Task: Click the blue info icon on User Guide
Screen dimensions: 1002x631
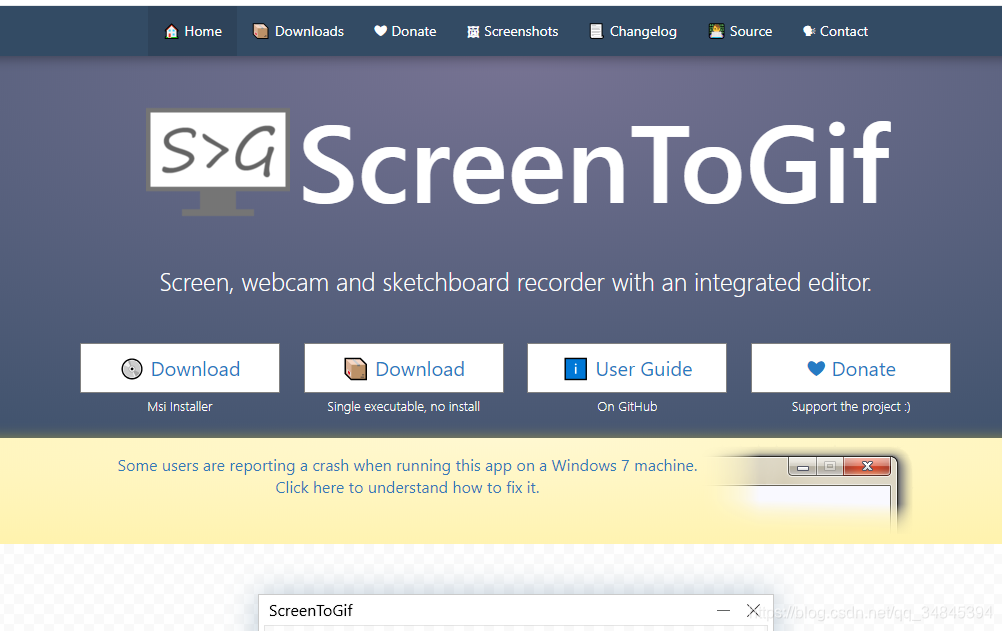Action: click(x=575, y=369)
